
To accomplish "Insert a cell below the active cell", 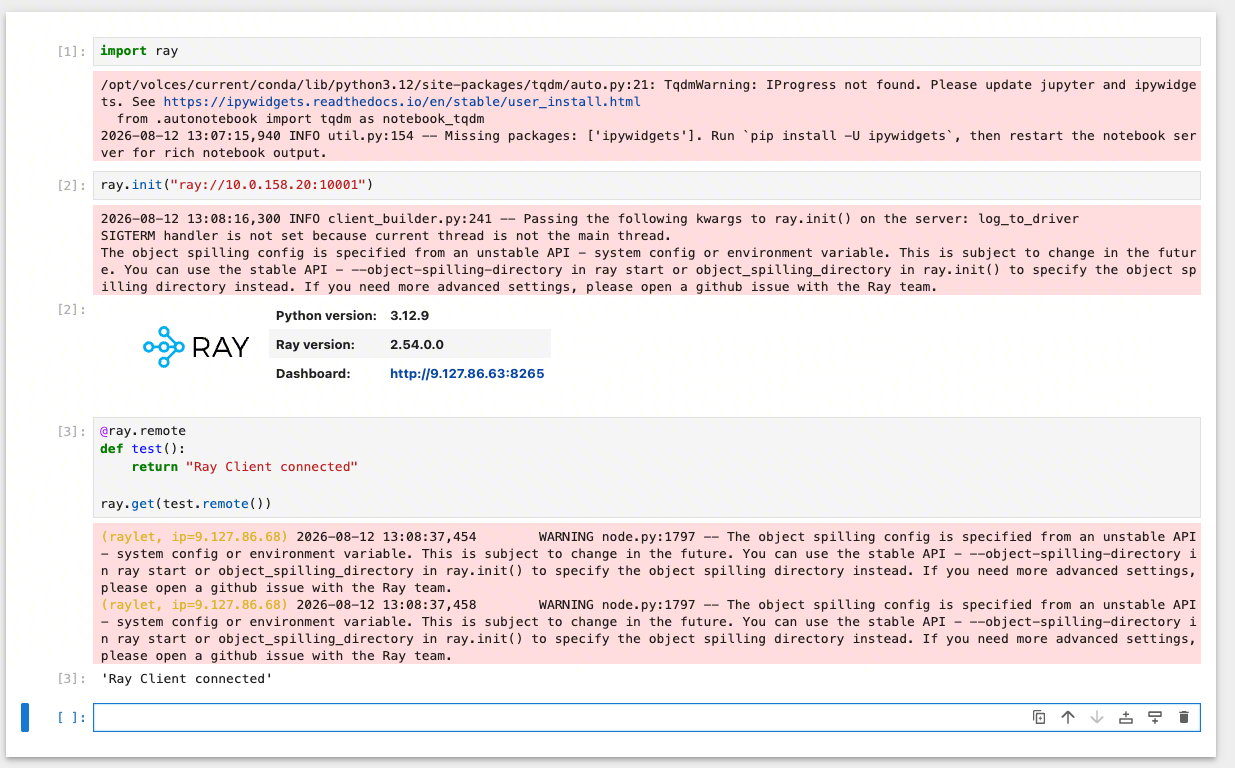I will coord(1155,717).
